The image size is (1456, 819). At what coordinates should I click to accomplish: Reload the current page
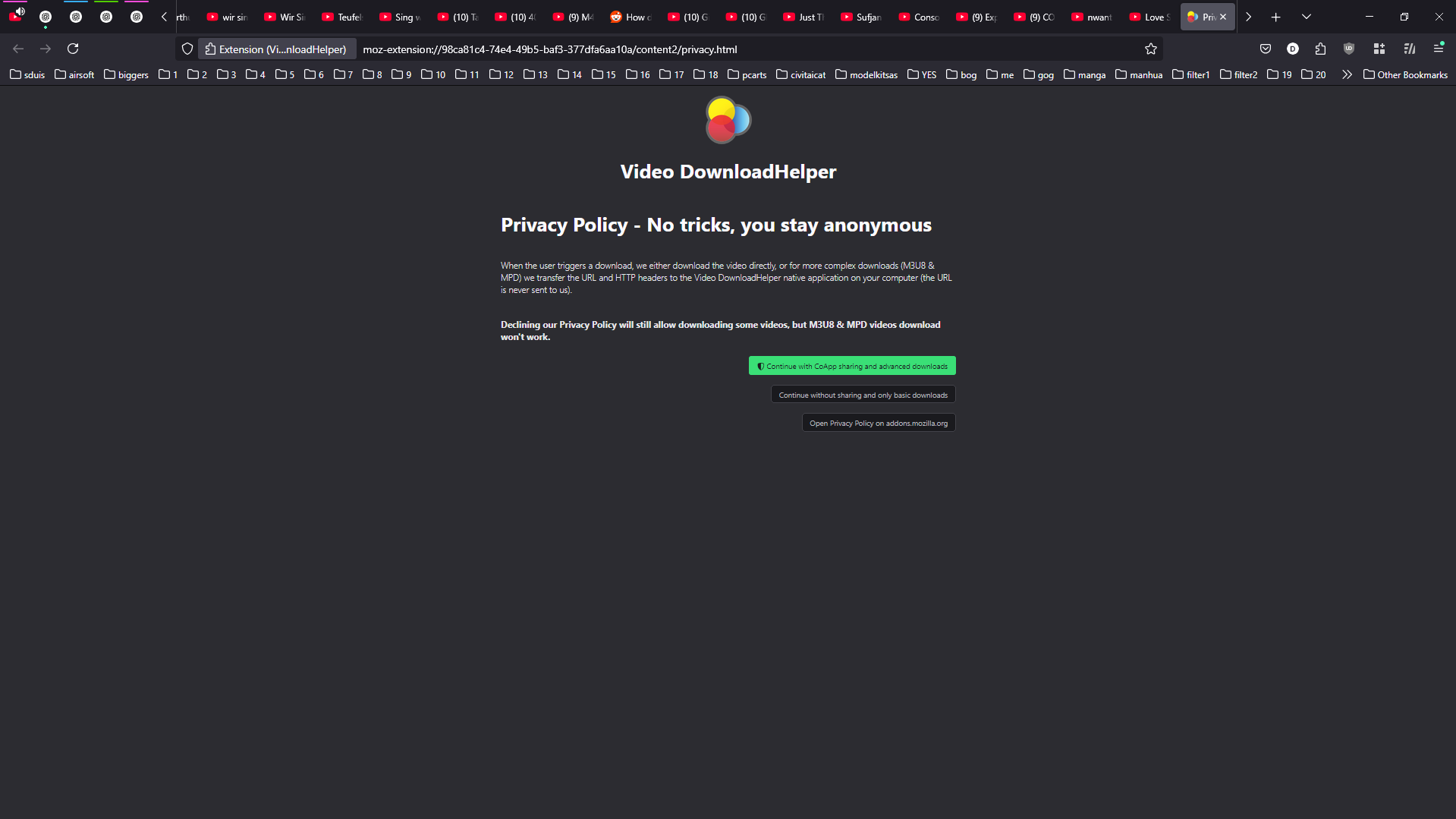pos(73,49)
